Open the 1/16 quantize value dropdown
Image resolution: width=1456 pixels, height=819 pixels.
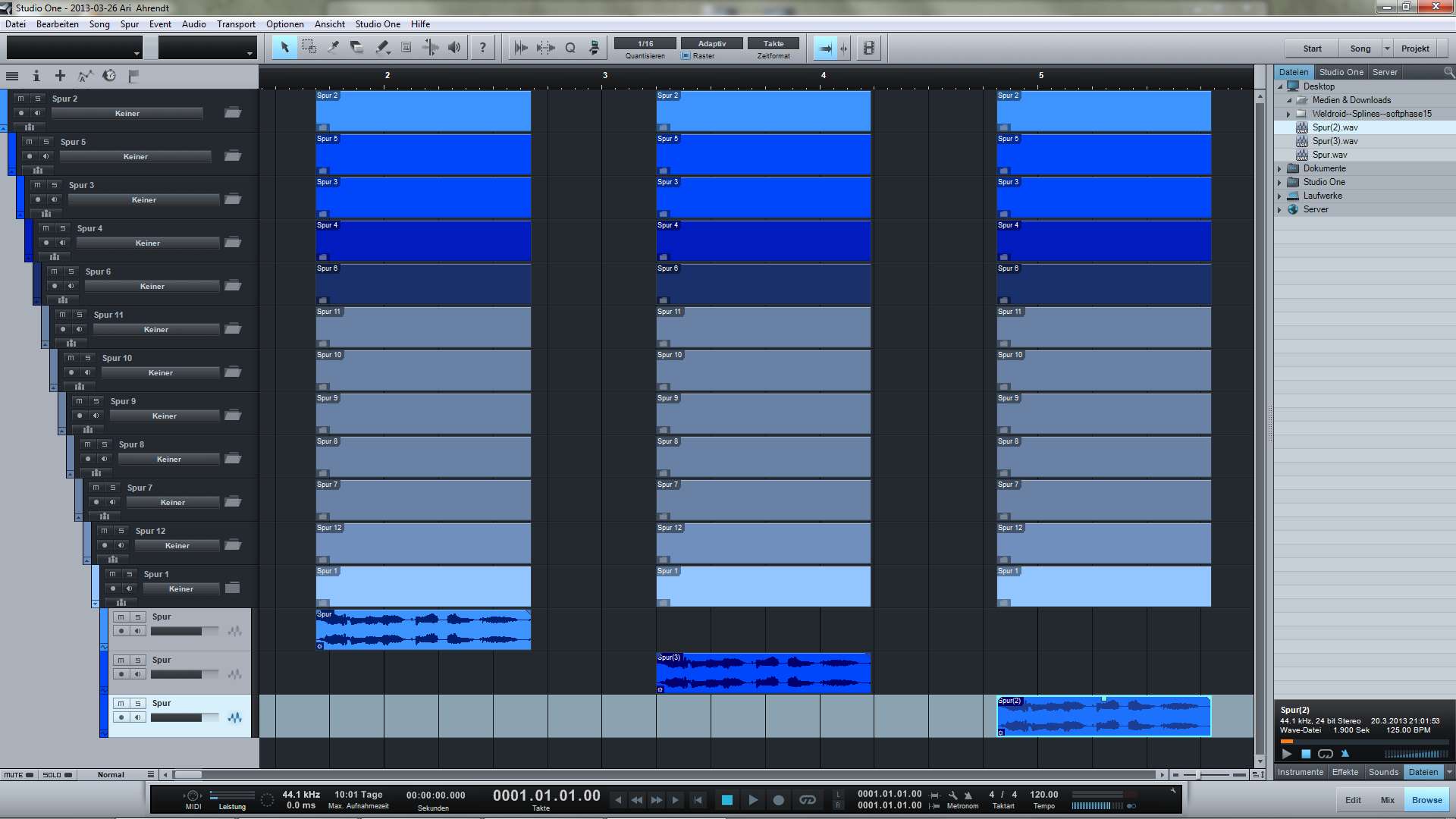pos(645,43)
